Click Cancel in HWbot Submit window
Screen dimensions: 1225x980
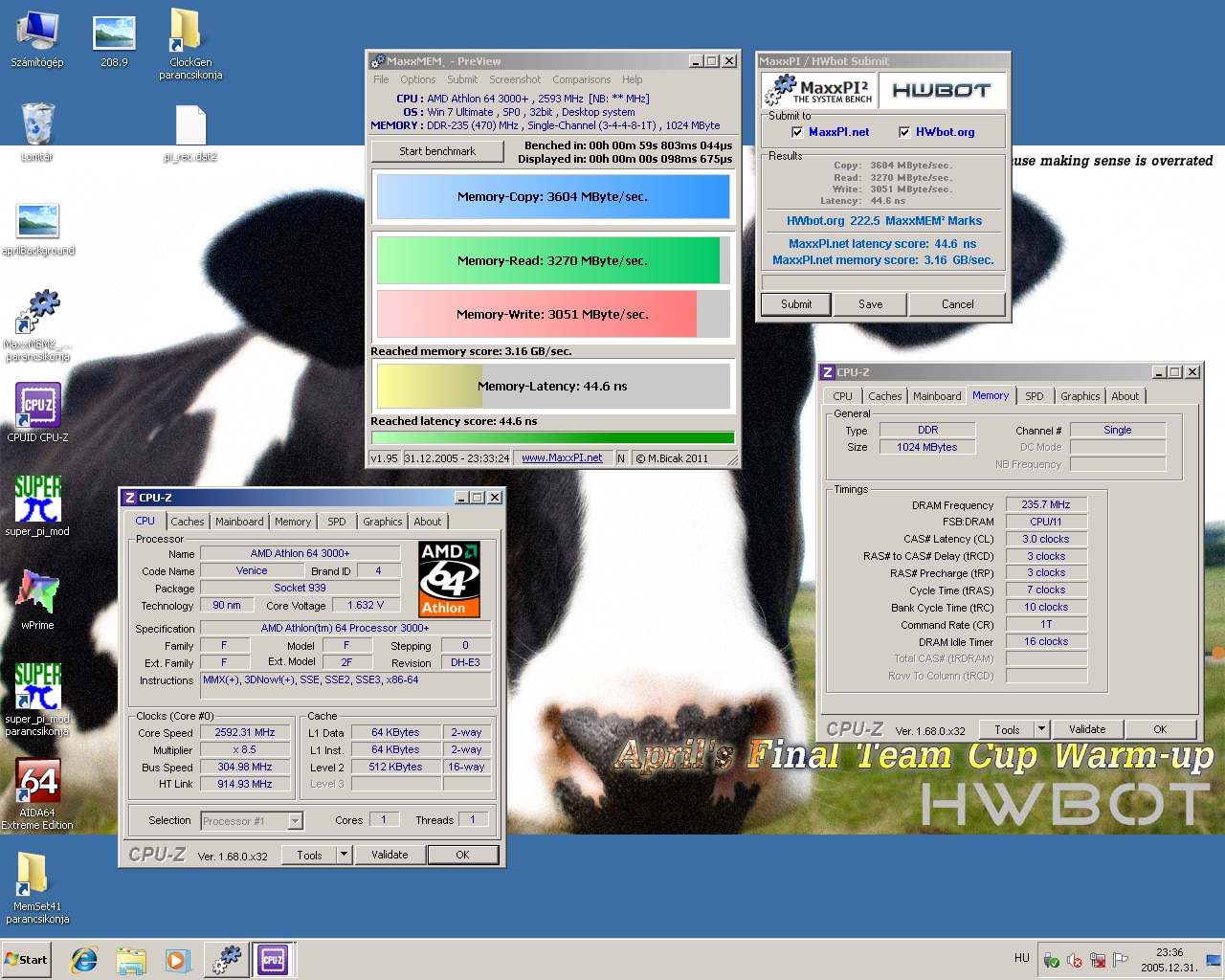coord(957,304)
